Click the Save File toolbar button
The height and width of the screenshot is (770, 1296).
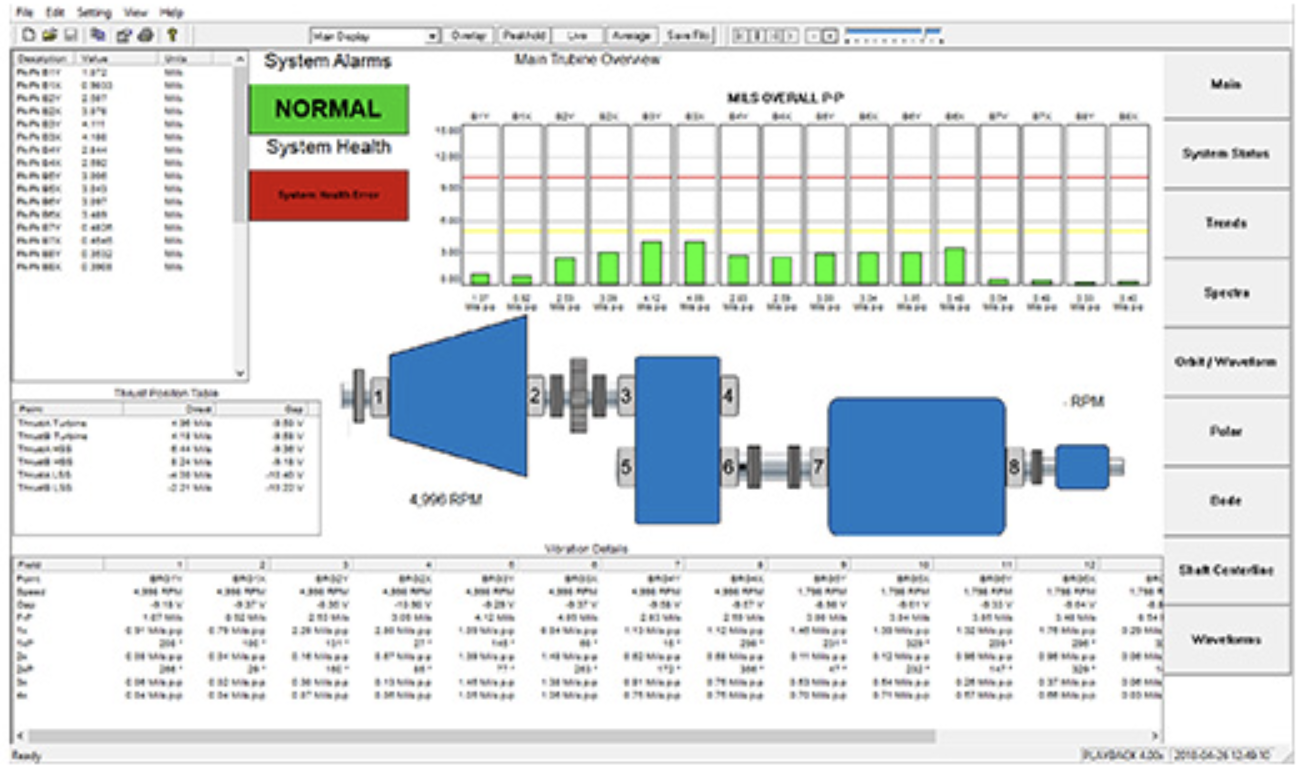(x=688, y=35)
